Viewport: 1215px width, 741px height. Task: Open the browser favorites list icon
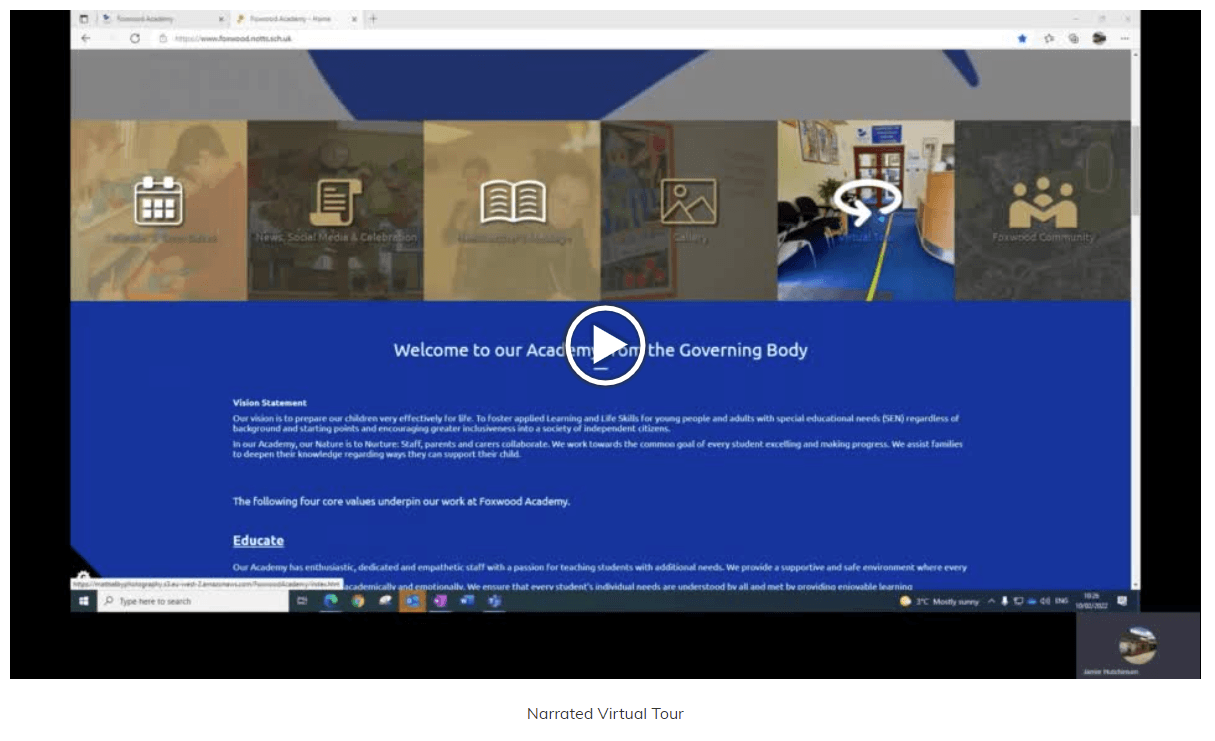tap(1049, 38)
